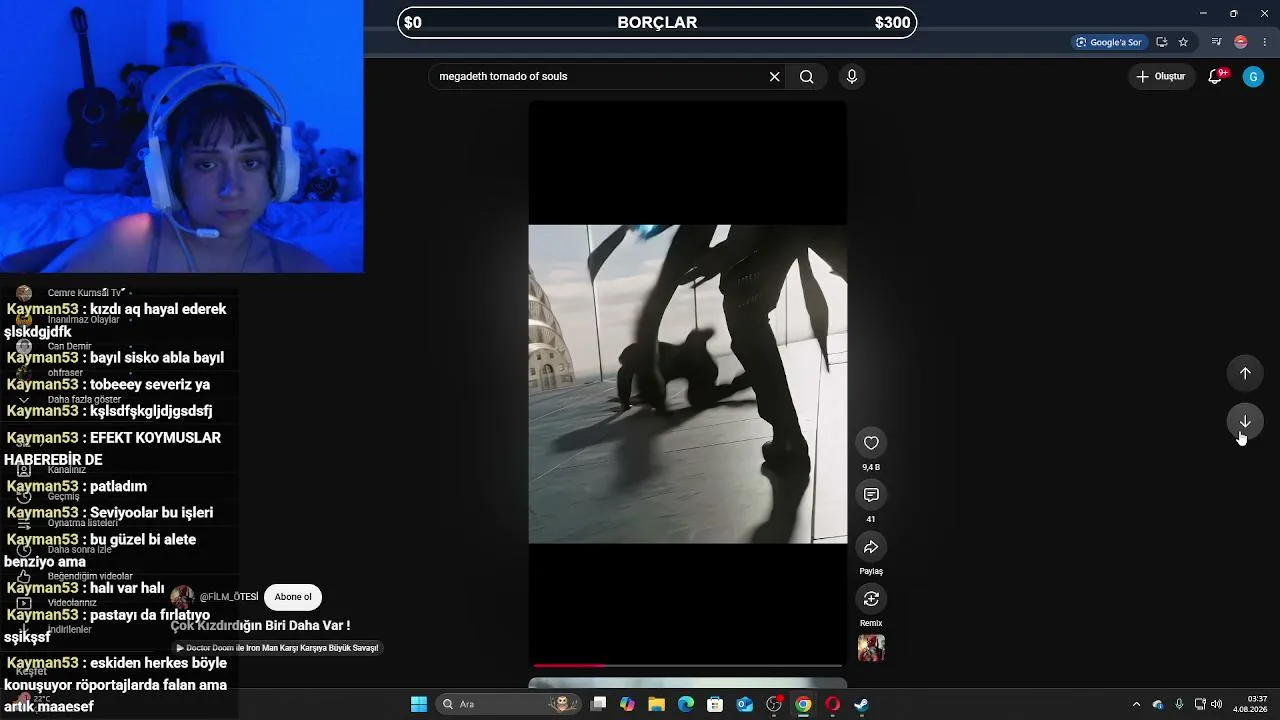Like the Shorts video with the heart icon
The height and width of the screenshot is (720, 1280).
[x=871, y=443]
